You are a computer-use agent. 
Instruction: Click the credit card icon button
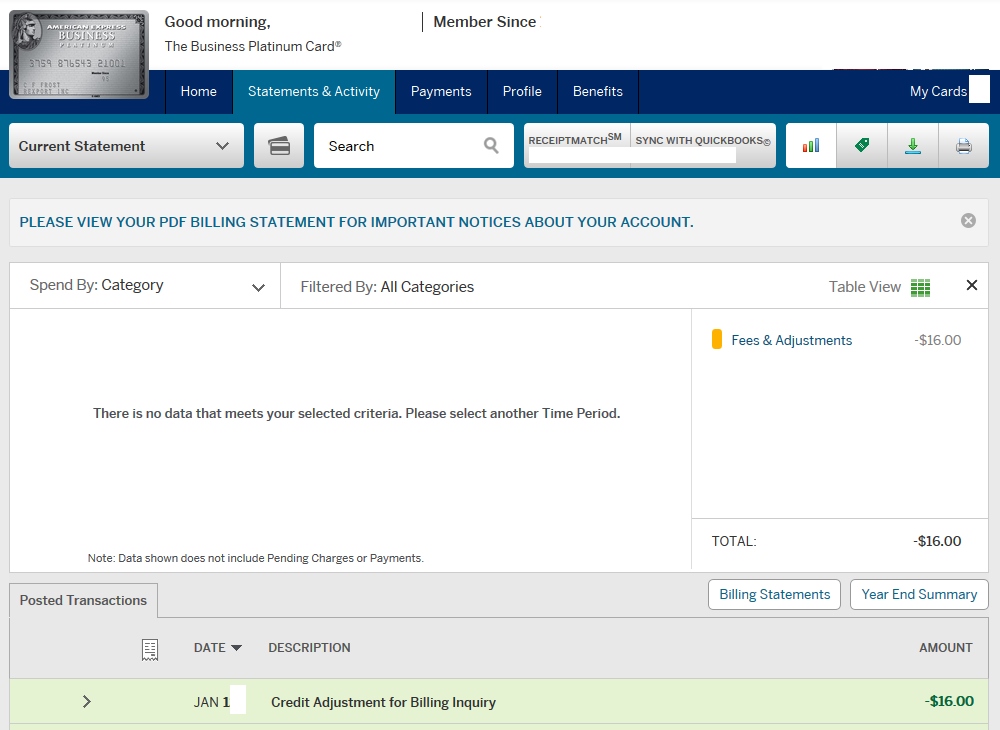[279, 146]
